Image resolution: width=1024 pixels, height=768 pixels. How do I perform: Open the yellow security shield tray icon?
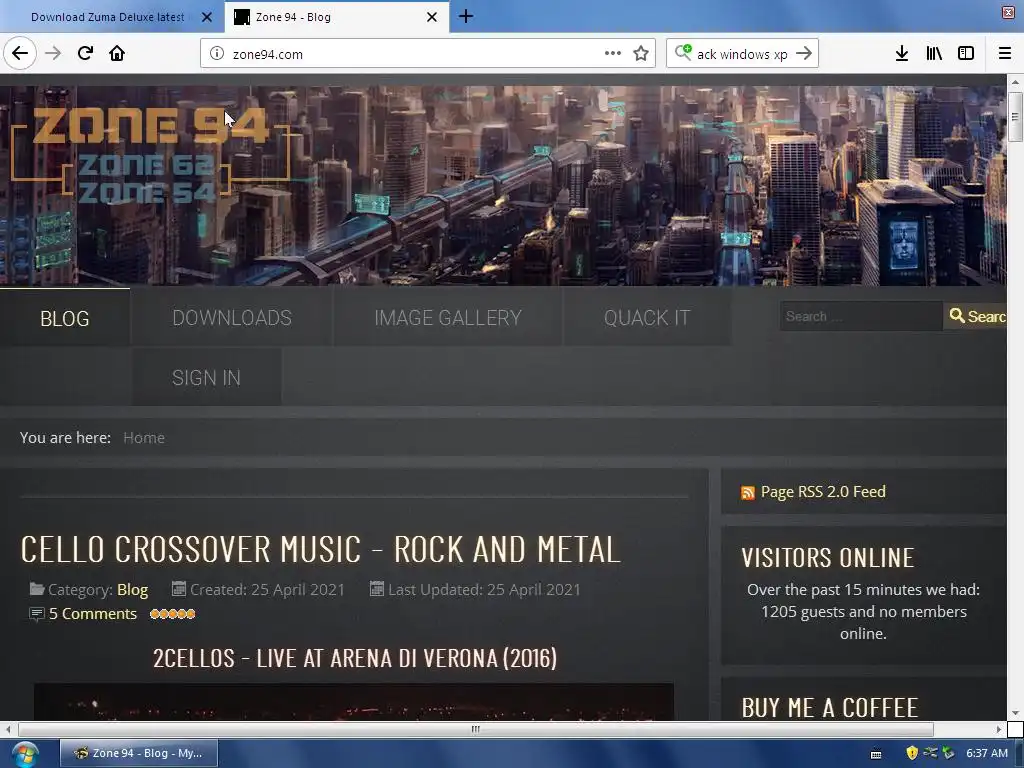pos(912,753)
